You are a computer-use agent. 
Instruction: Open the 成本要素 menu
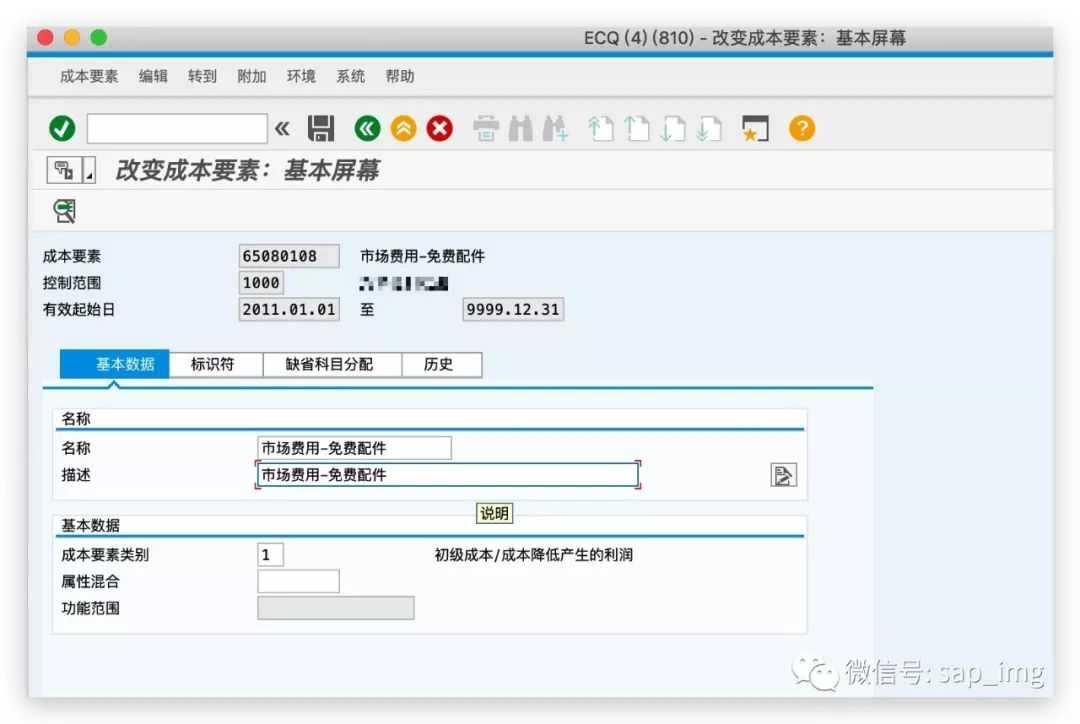click(89, 76)
